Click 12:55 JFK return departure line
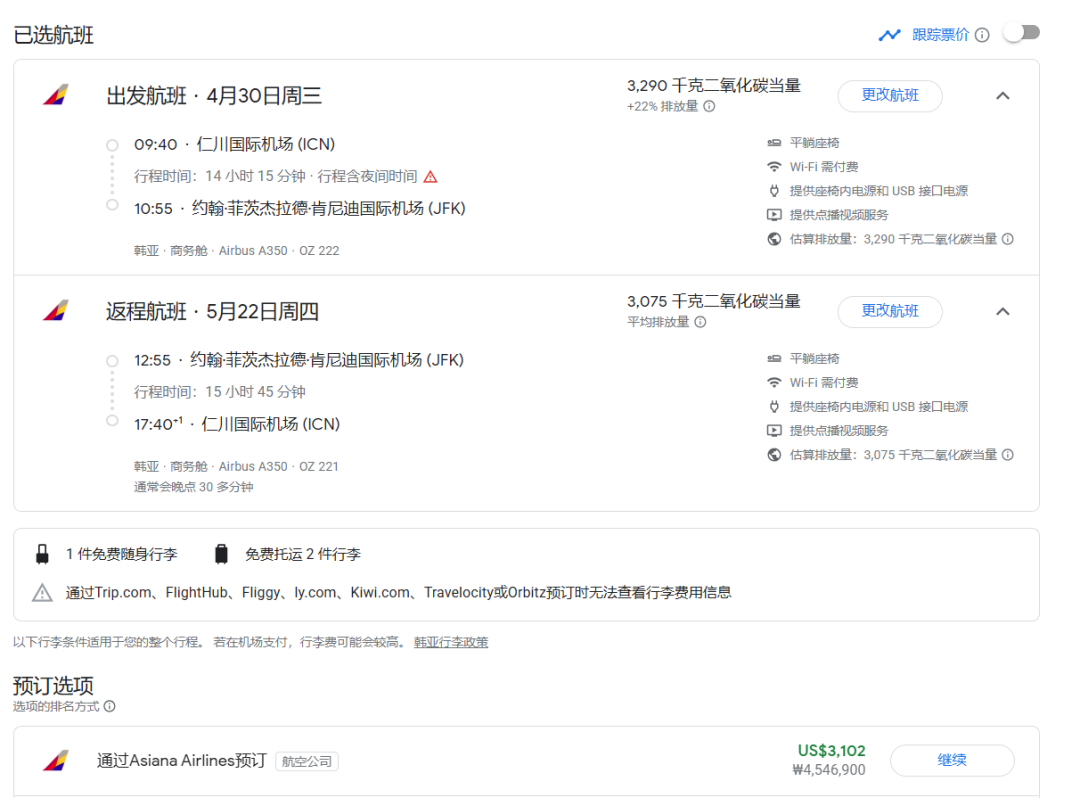 click(x=299, y=359)
